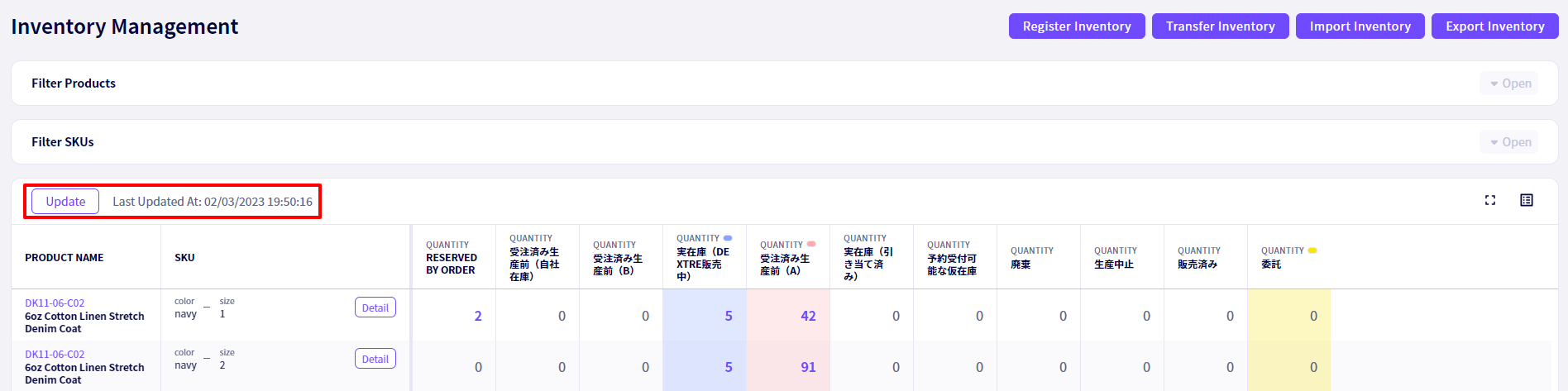Click the Last Updated At timestamp text
The width and height of the screenshot is (1568, 391).
pos(213,202)
